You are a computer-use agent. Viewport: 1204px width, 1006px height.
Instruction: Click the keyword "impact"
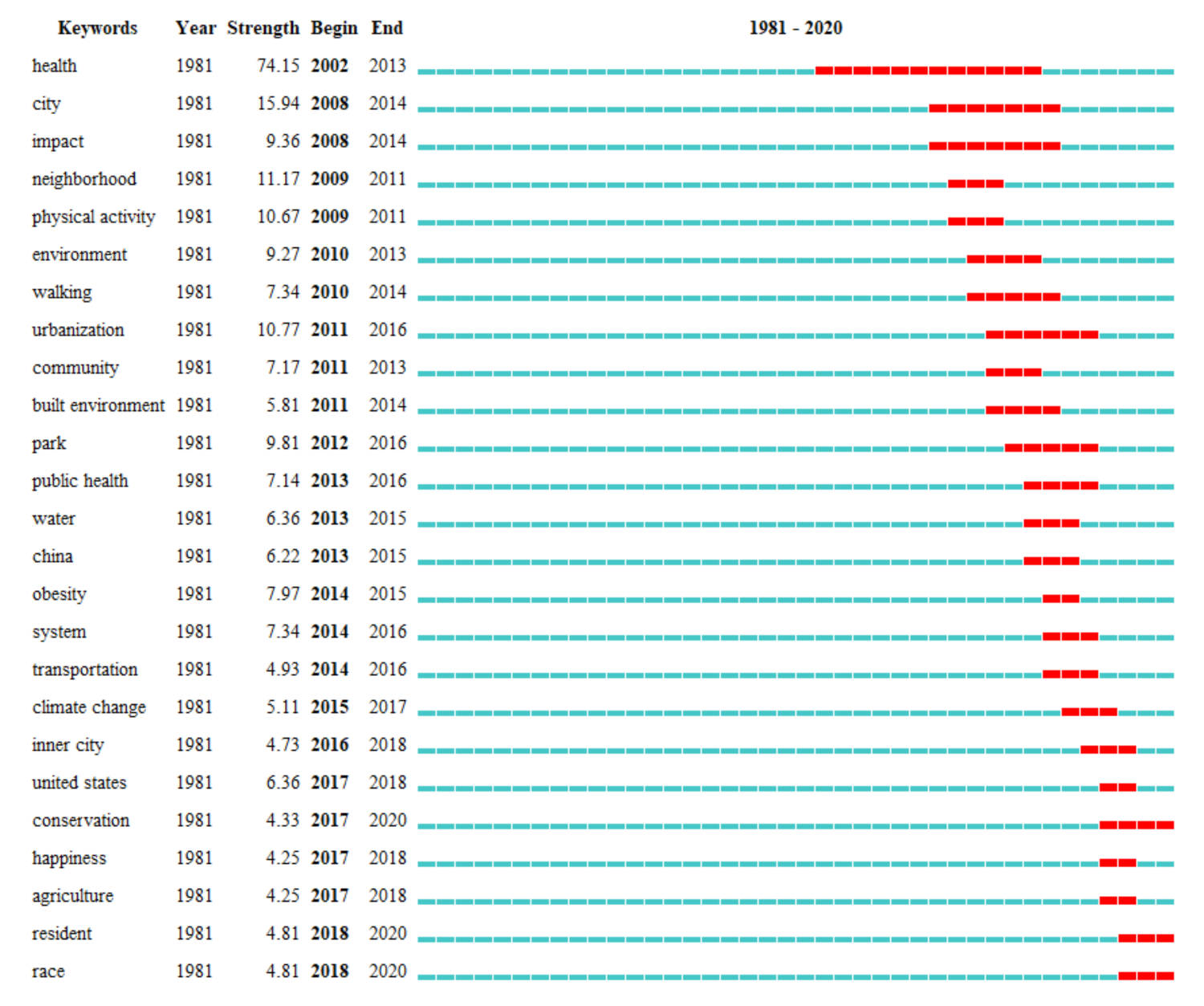tap(58, 141)
